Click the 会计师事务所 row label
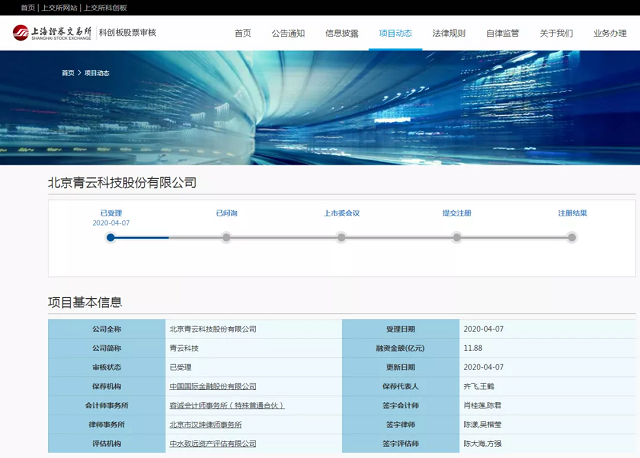640x458 pixels. click(107, 405)
